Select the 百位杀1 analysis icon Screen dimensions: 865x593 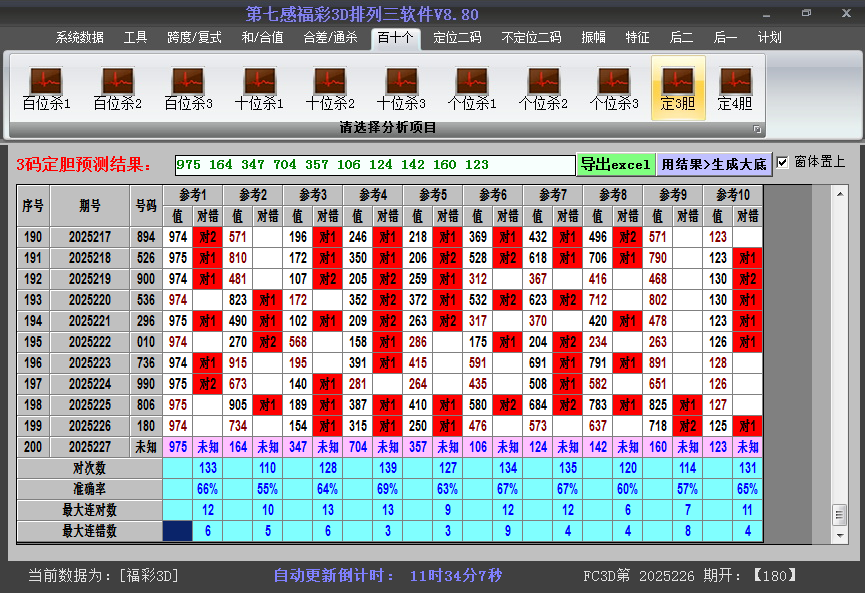click(46, 88)
